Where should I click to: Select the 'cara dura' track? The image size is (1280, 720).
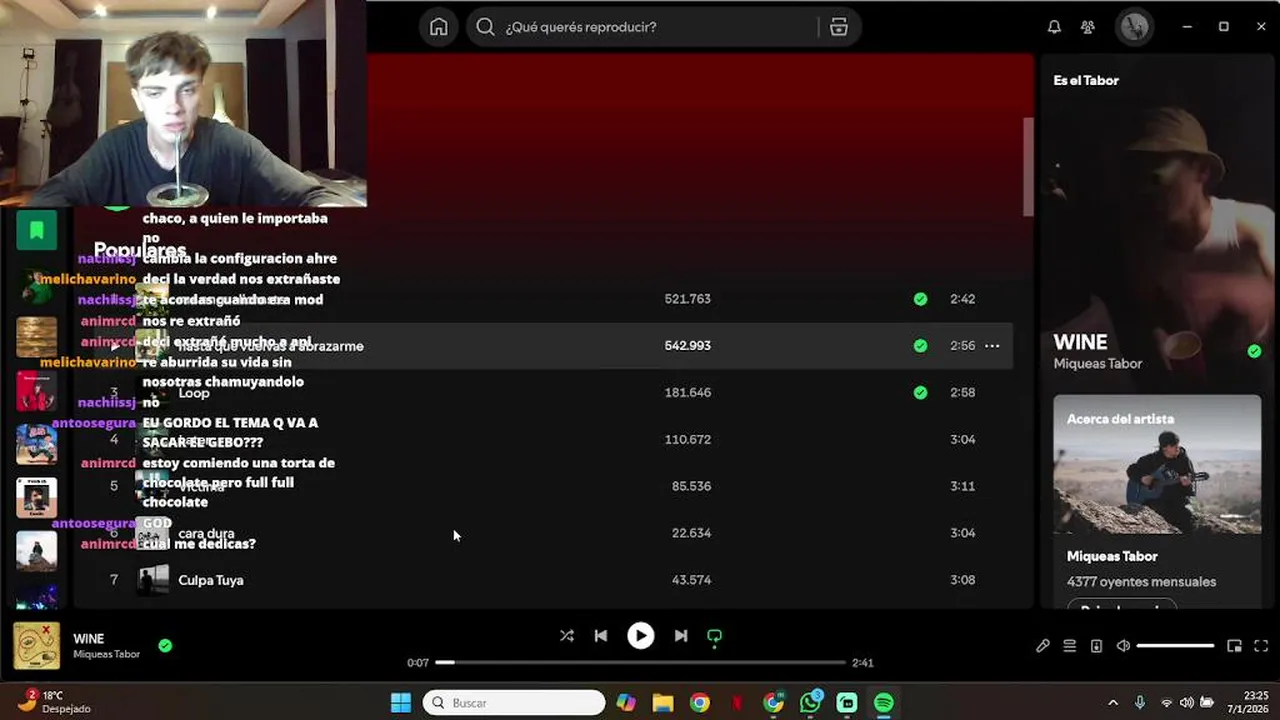point(206,533)
